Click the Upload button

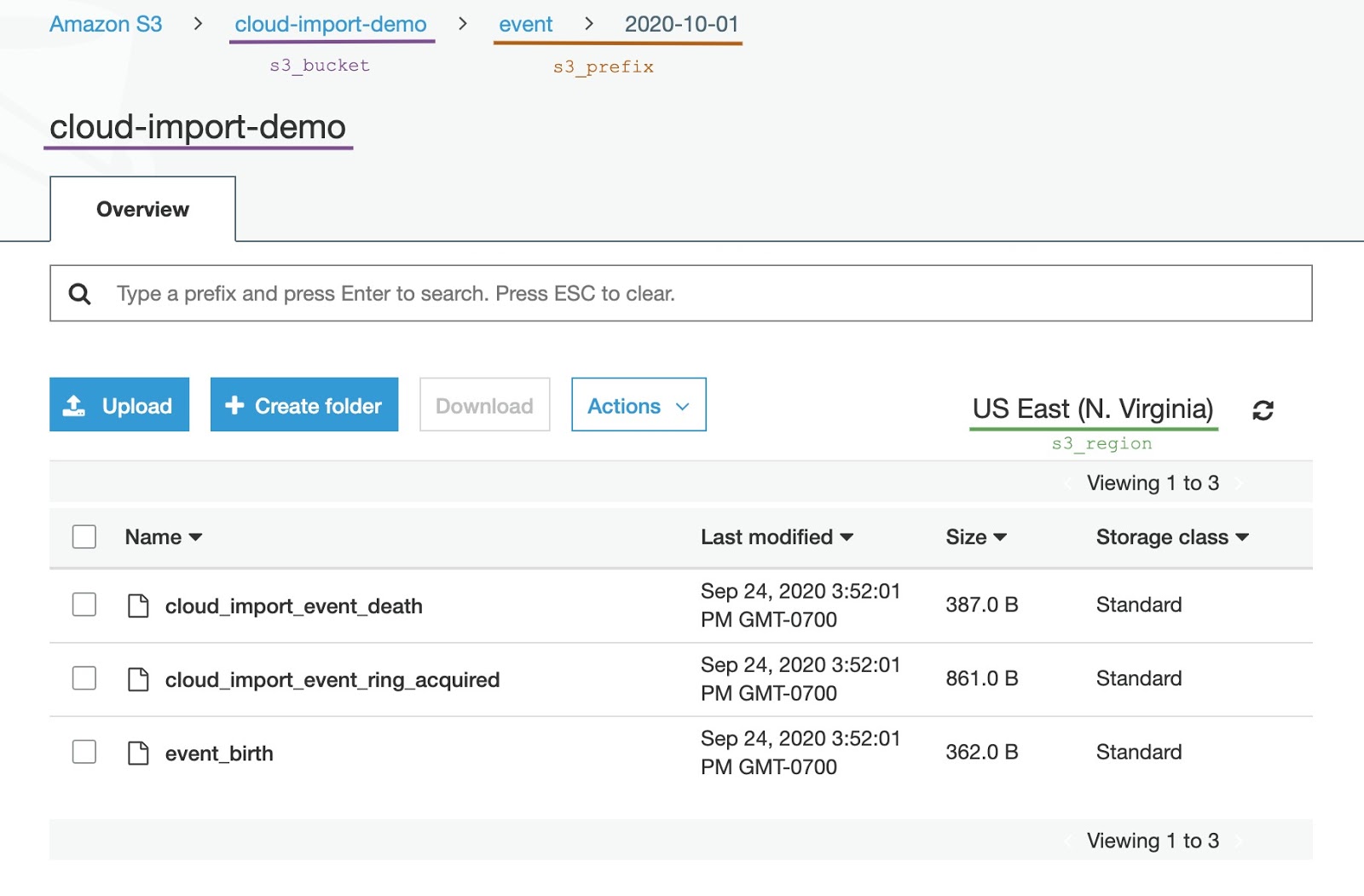pos(119,405)
